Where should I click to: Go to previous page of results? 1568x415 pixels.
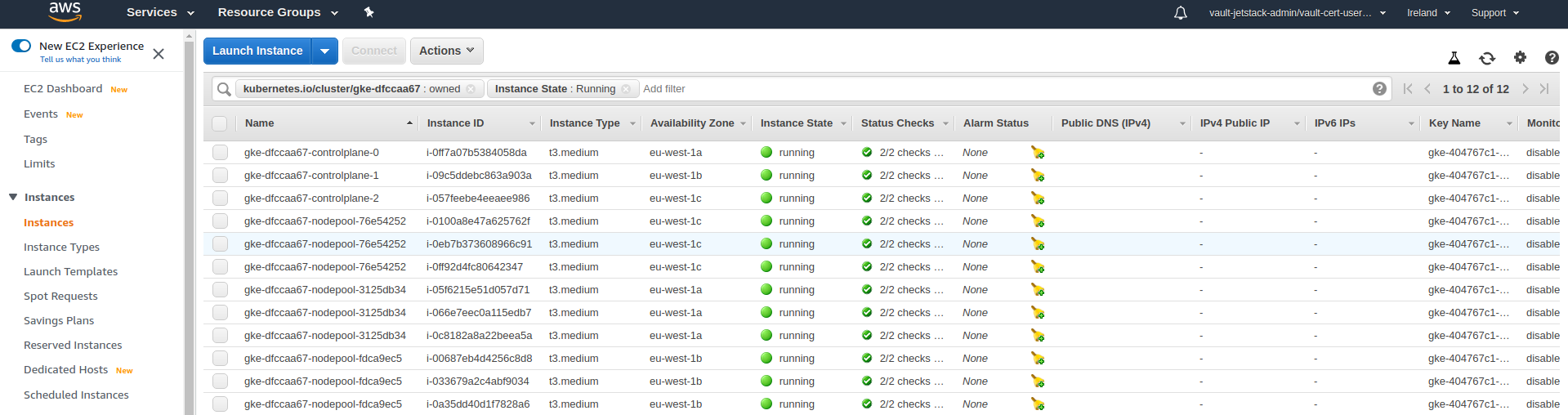coord(1427,89)
